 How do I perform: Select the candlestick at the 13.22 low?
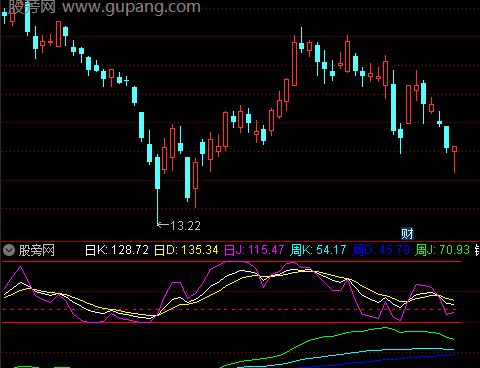[x=158, y=190]
